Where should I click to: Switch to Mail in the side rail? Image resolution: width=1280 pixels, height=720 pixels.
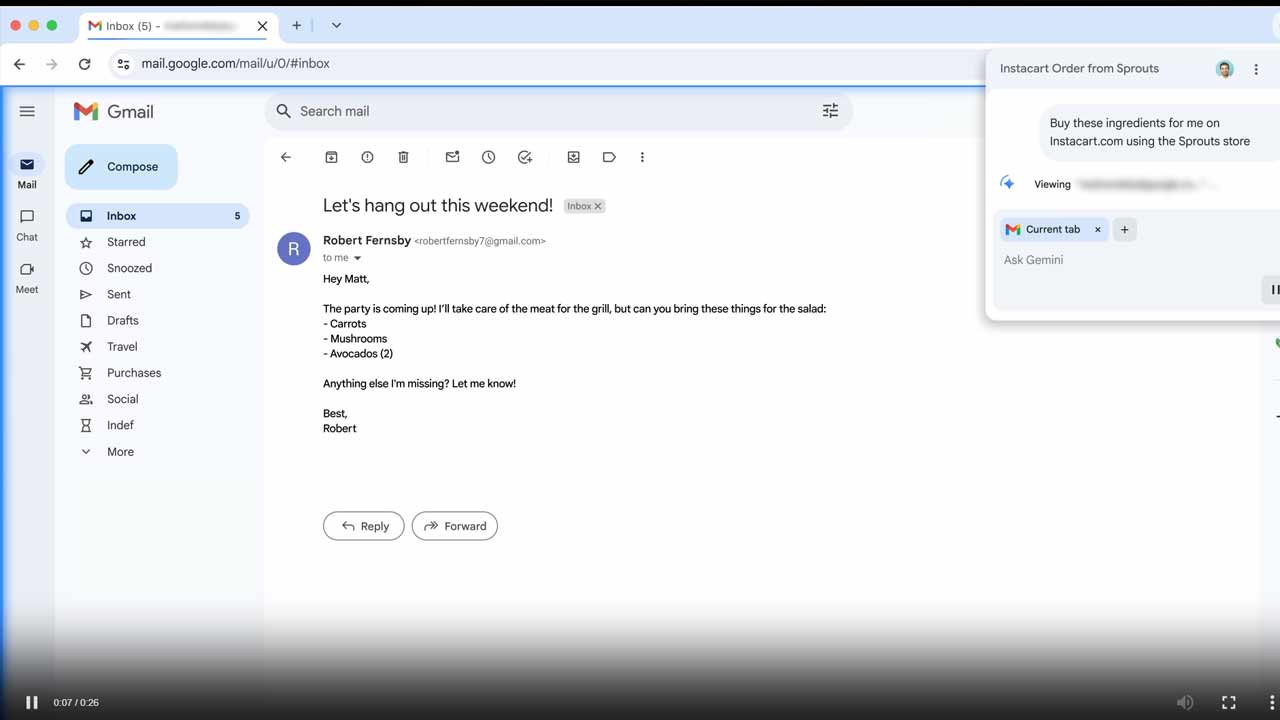(27, 172)
